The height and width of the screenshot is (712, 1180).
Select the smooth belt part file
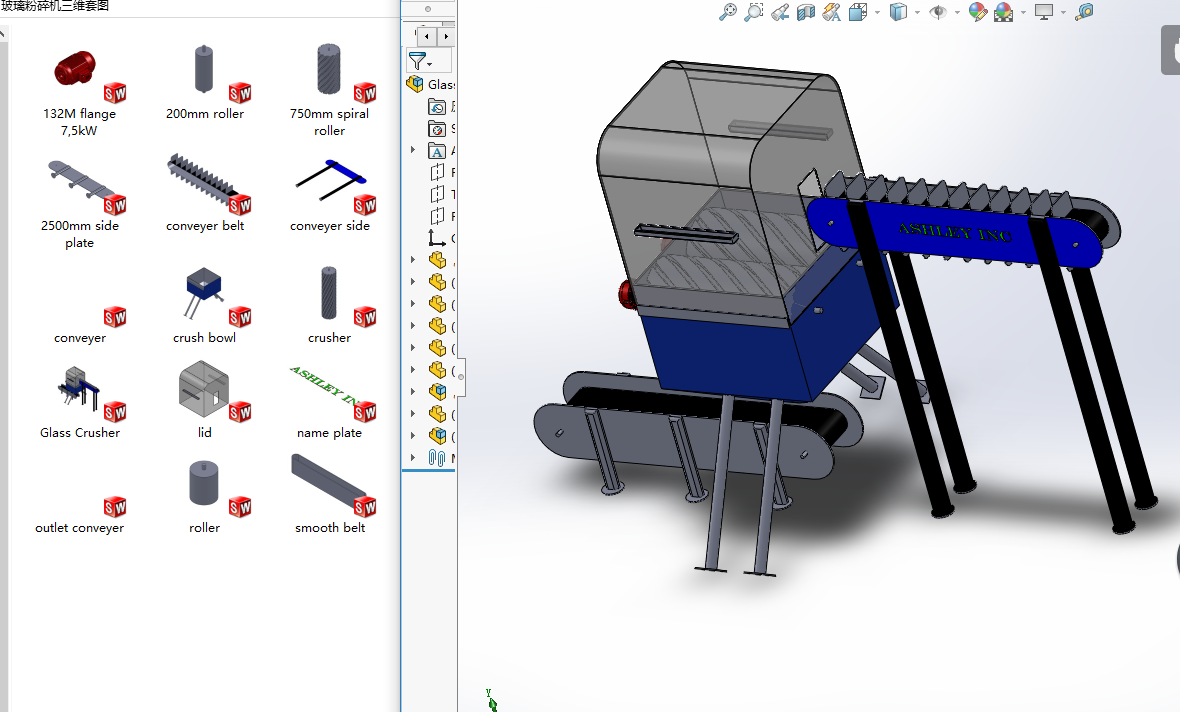point(330,494)
